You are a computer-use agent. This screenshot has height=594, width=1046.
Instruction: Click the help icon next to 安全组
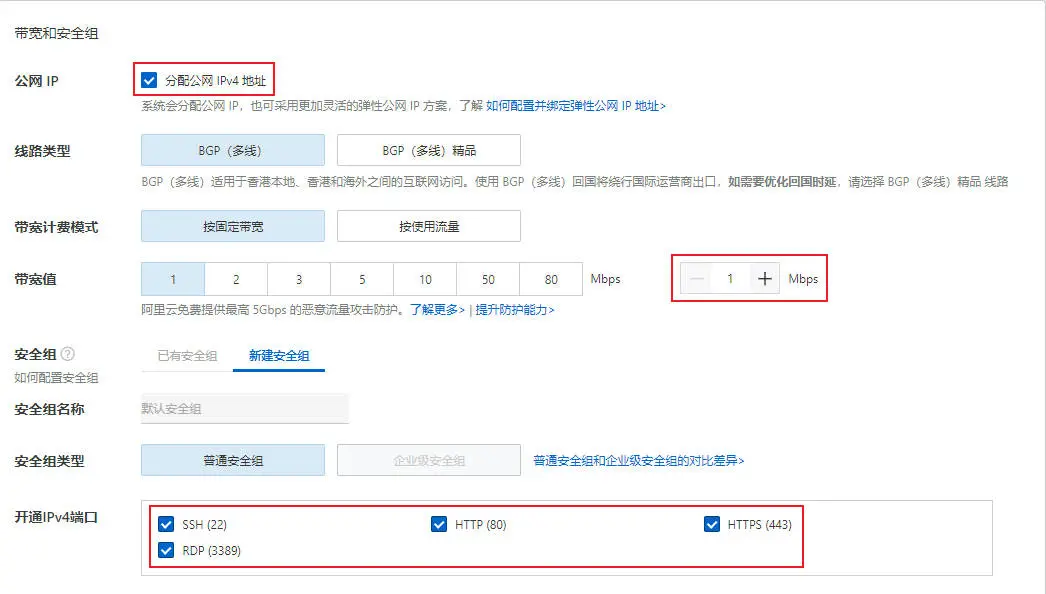67,354
